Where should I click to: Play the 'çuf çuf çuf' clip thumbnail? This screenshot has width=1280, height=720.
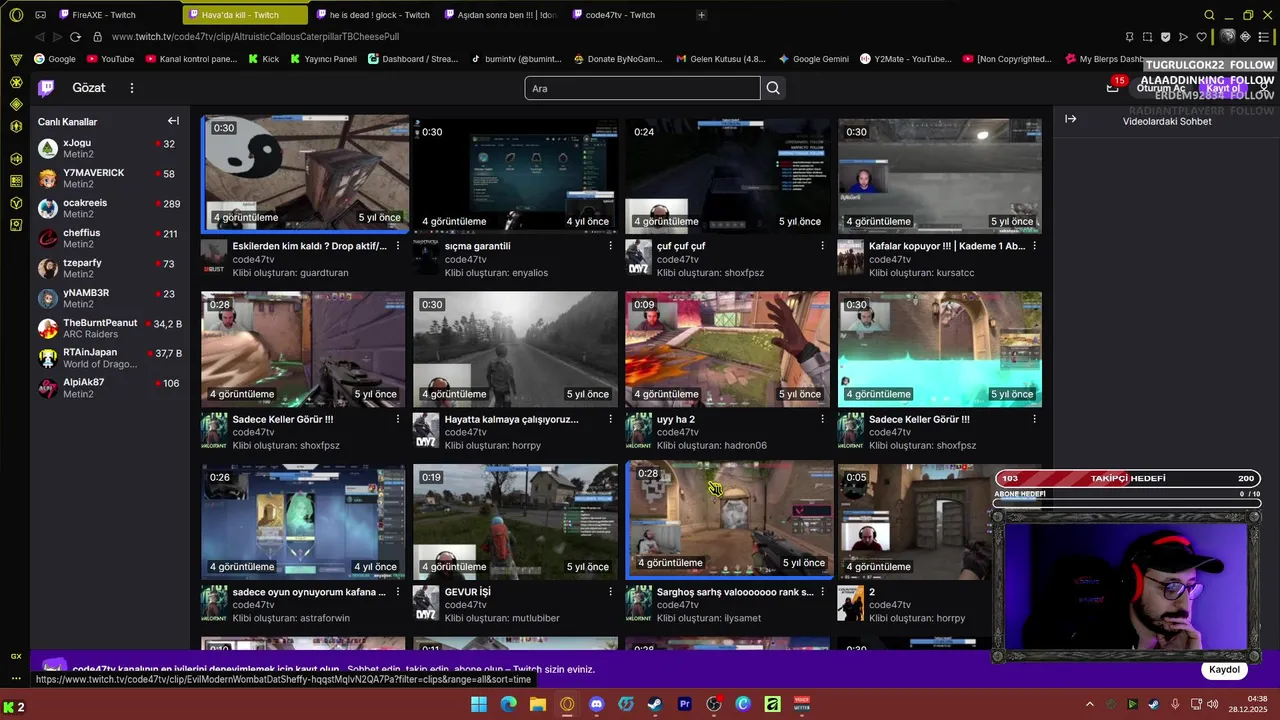[x=727, y=176]
